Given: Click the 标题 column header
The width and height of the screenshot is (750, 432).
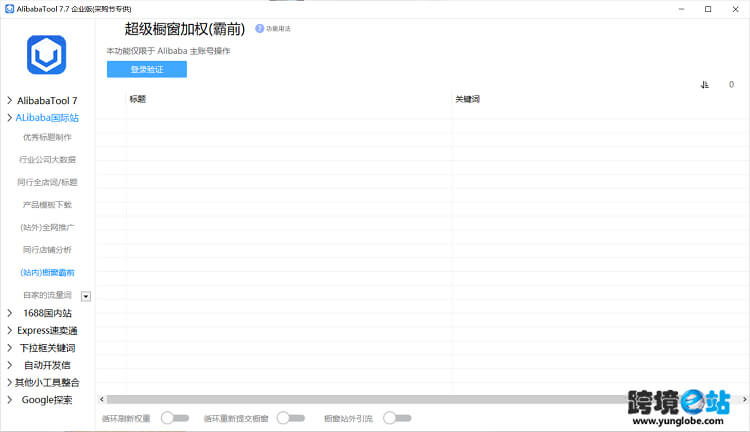Looking at the screenshot, I should [138, 99].
